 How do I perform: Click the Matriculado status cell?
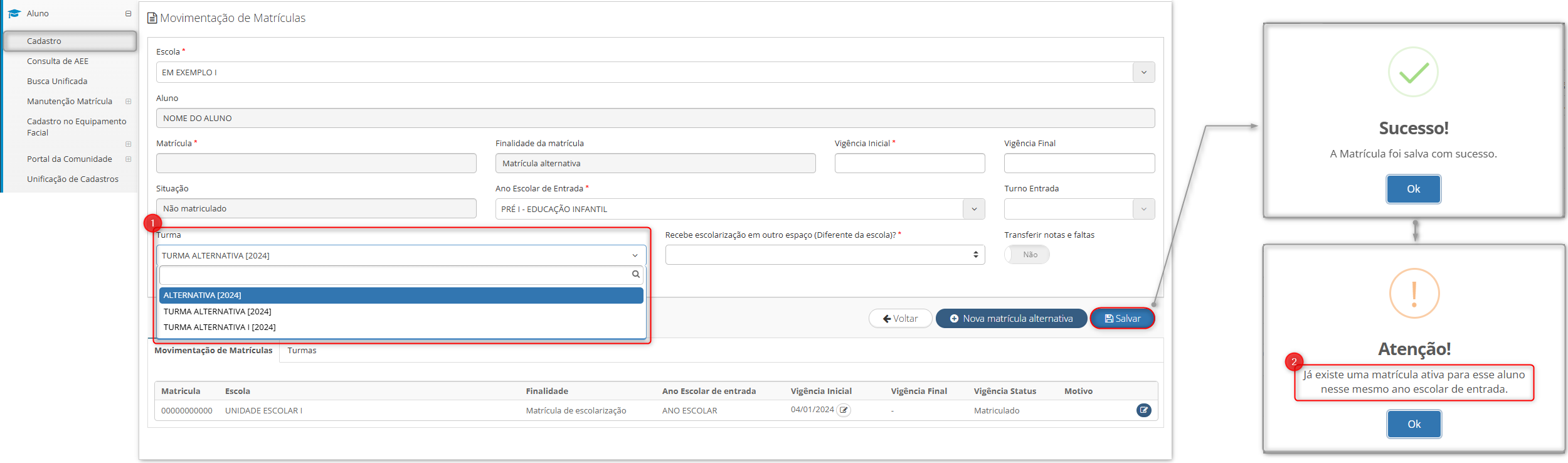click(997, 410)
